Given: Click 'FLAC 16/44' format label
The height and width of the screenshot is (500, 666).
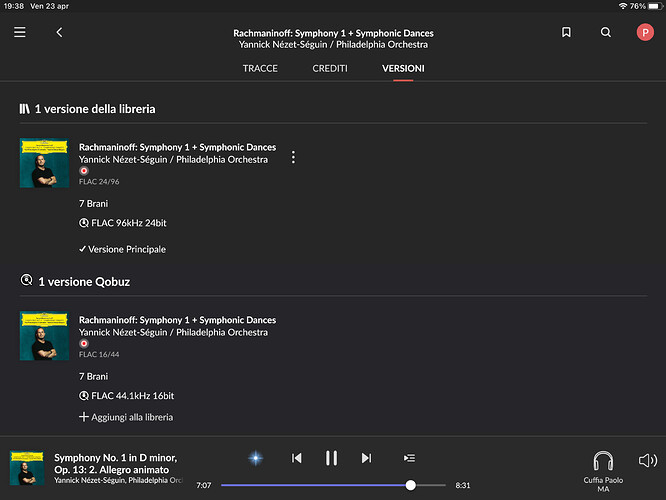Looking at the screenshot, I should tap(99, 355).
